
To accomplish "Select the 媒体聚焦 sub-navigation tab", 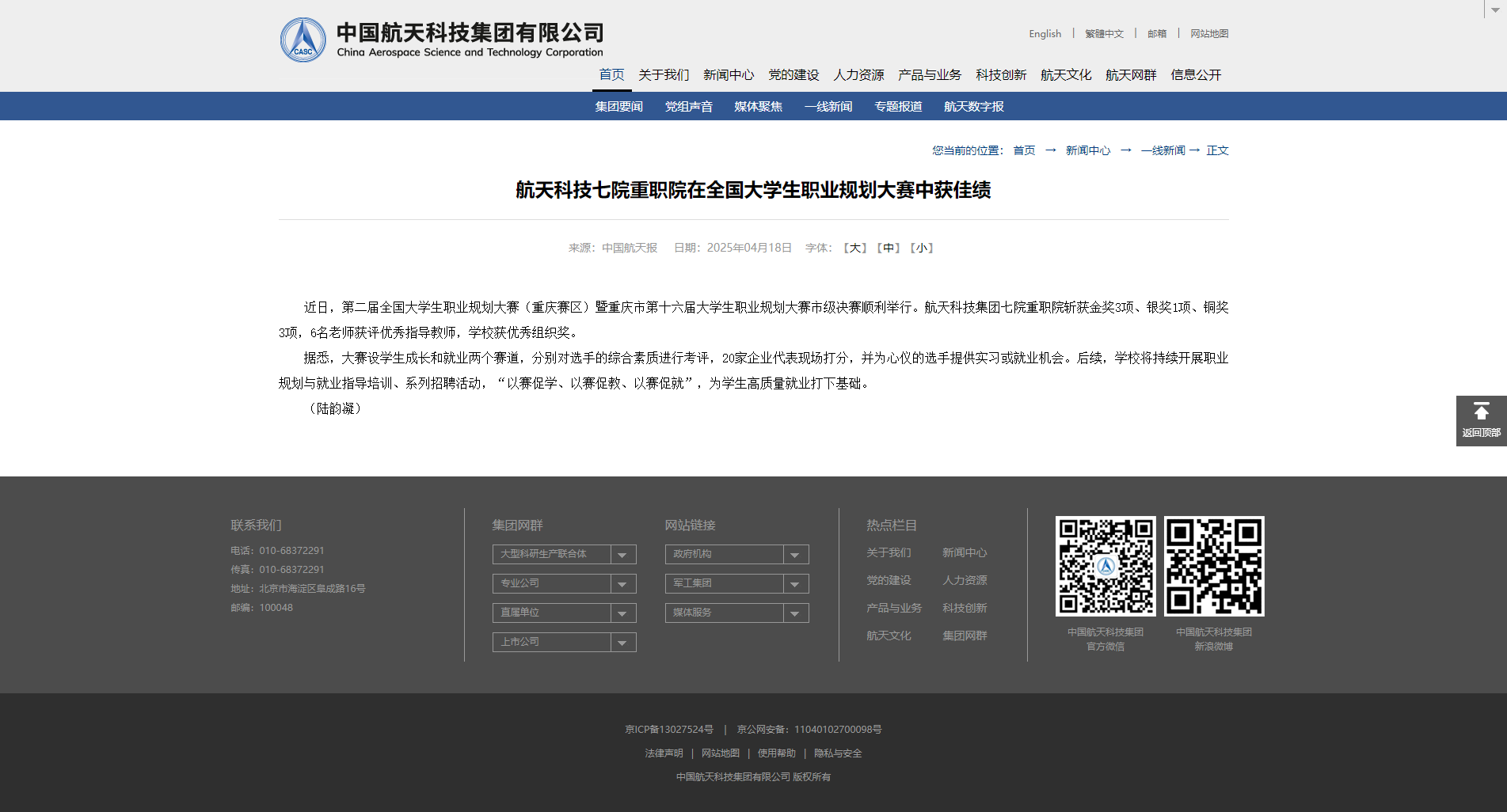I will click(x=759, y=106).
